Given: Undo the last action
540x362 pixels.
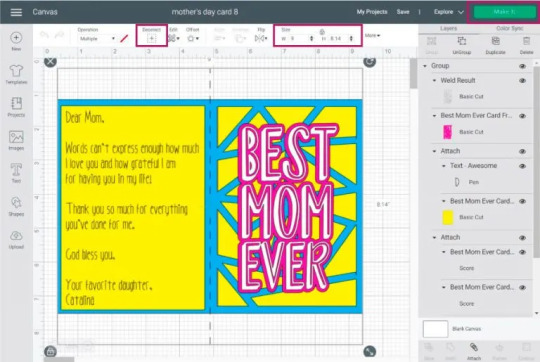Looking at the screenshot, I should tap(44, 35).
